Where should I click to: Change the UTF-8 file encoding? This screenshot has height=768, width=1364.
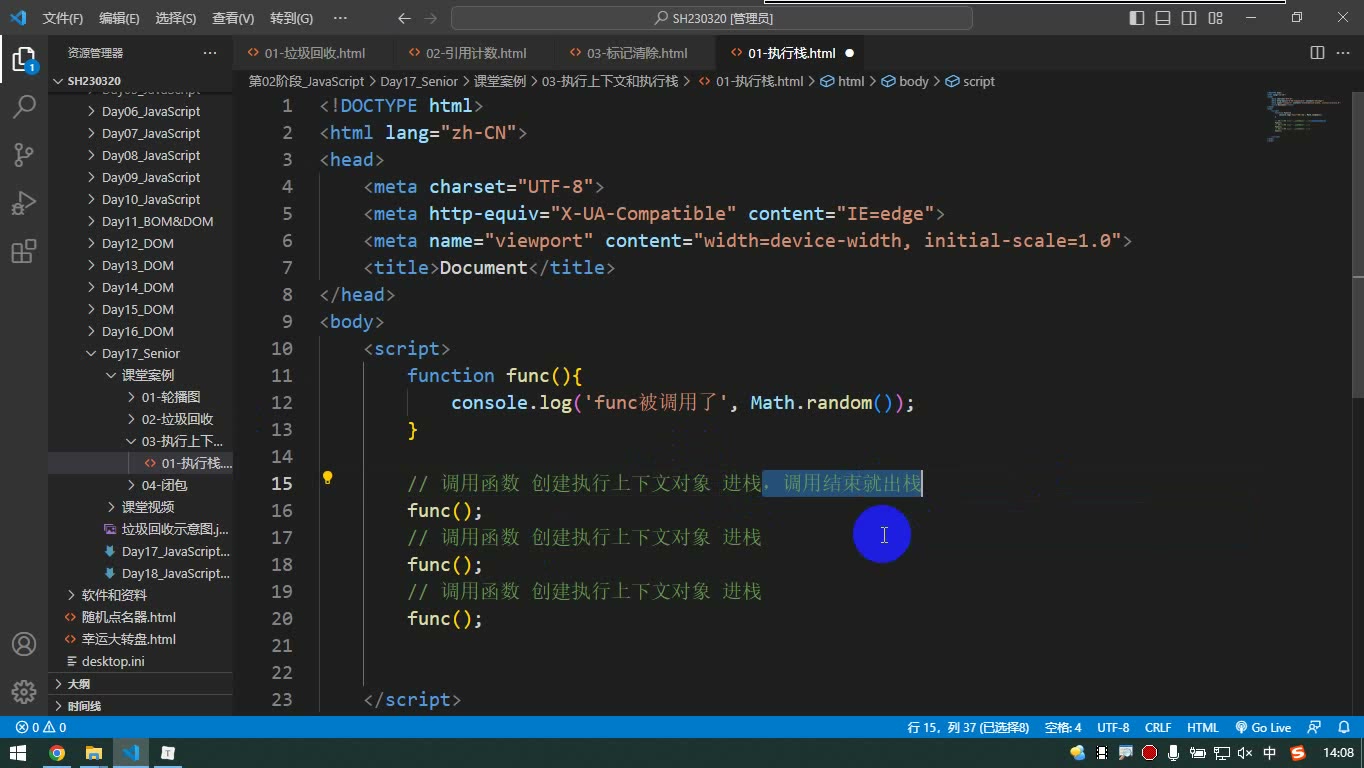coord(1113,728)
